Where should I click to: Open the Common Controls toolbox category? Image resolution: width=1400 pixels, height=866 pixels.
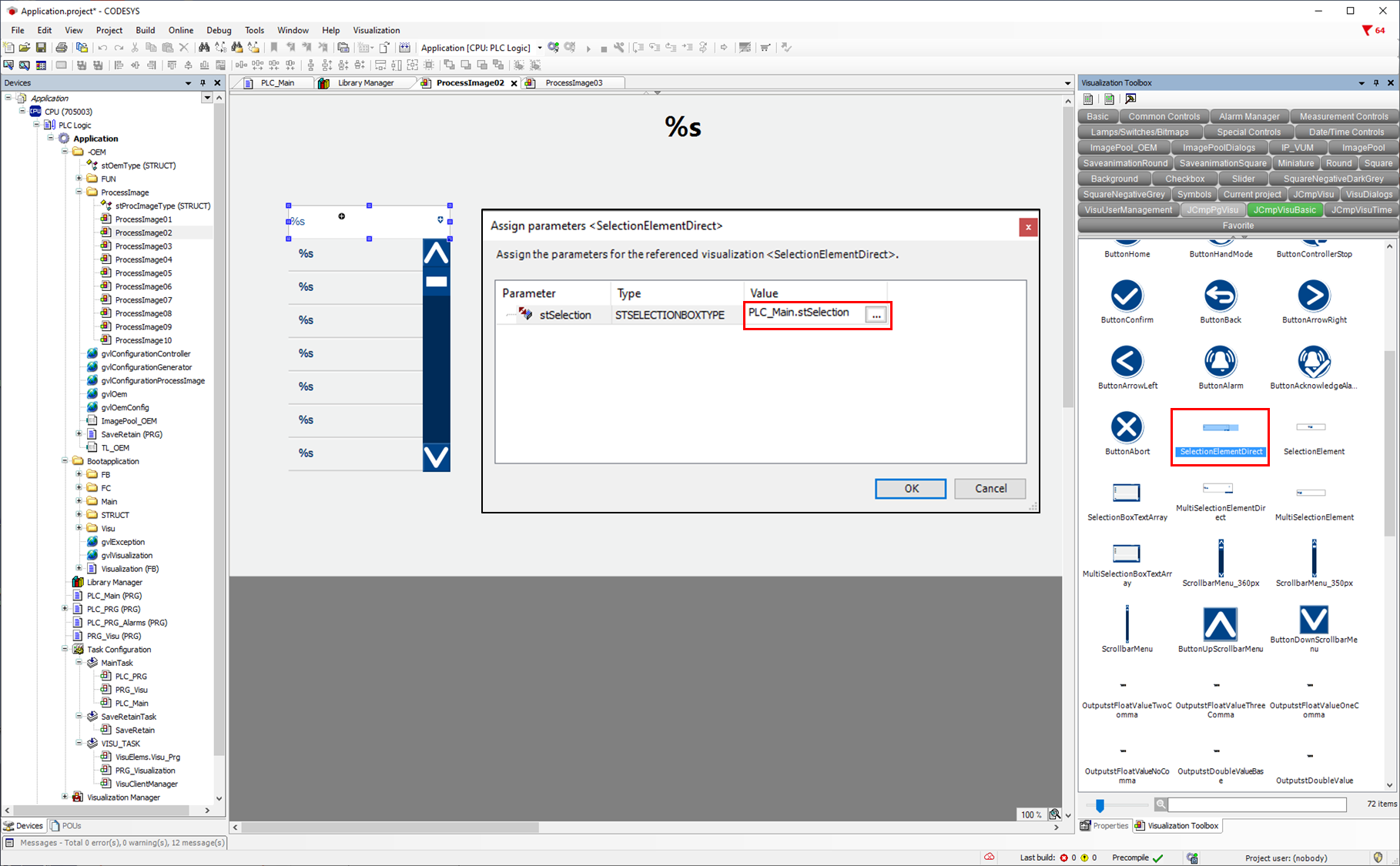point(1164,117)
